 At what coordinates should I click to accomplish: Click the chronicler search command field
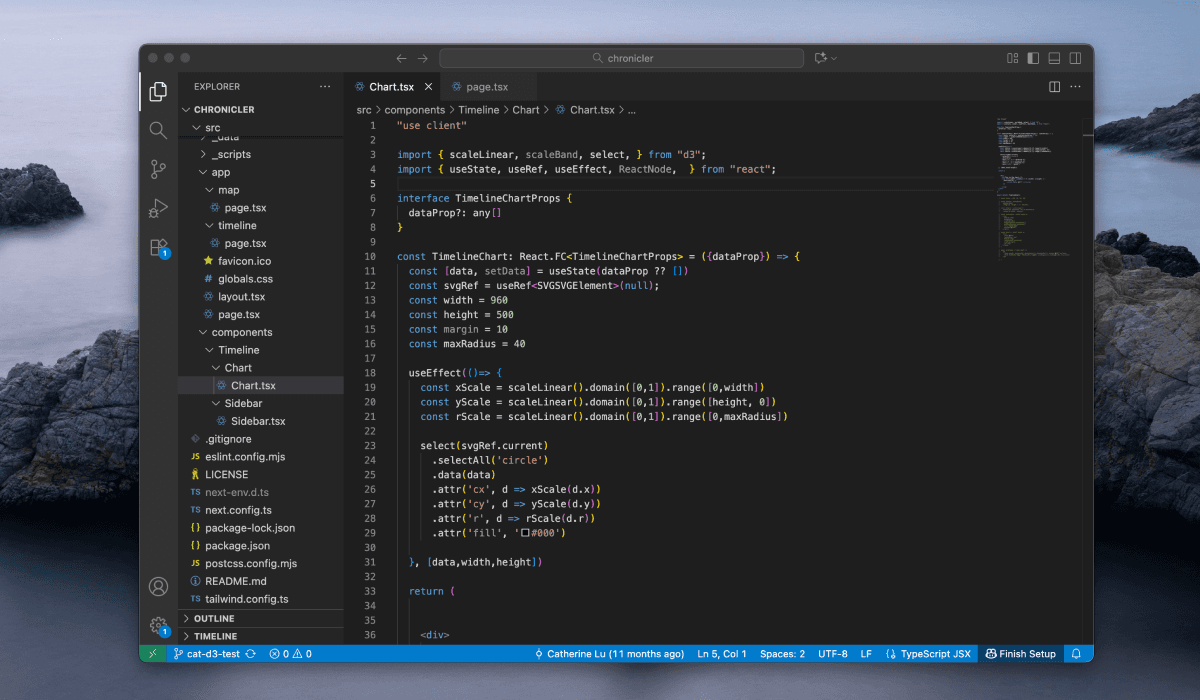(x=622, y=58)
